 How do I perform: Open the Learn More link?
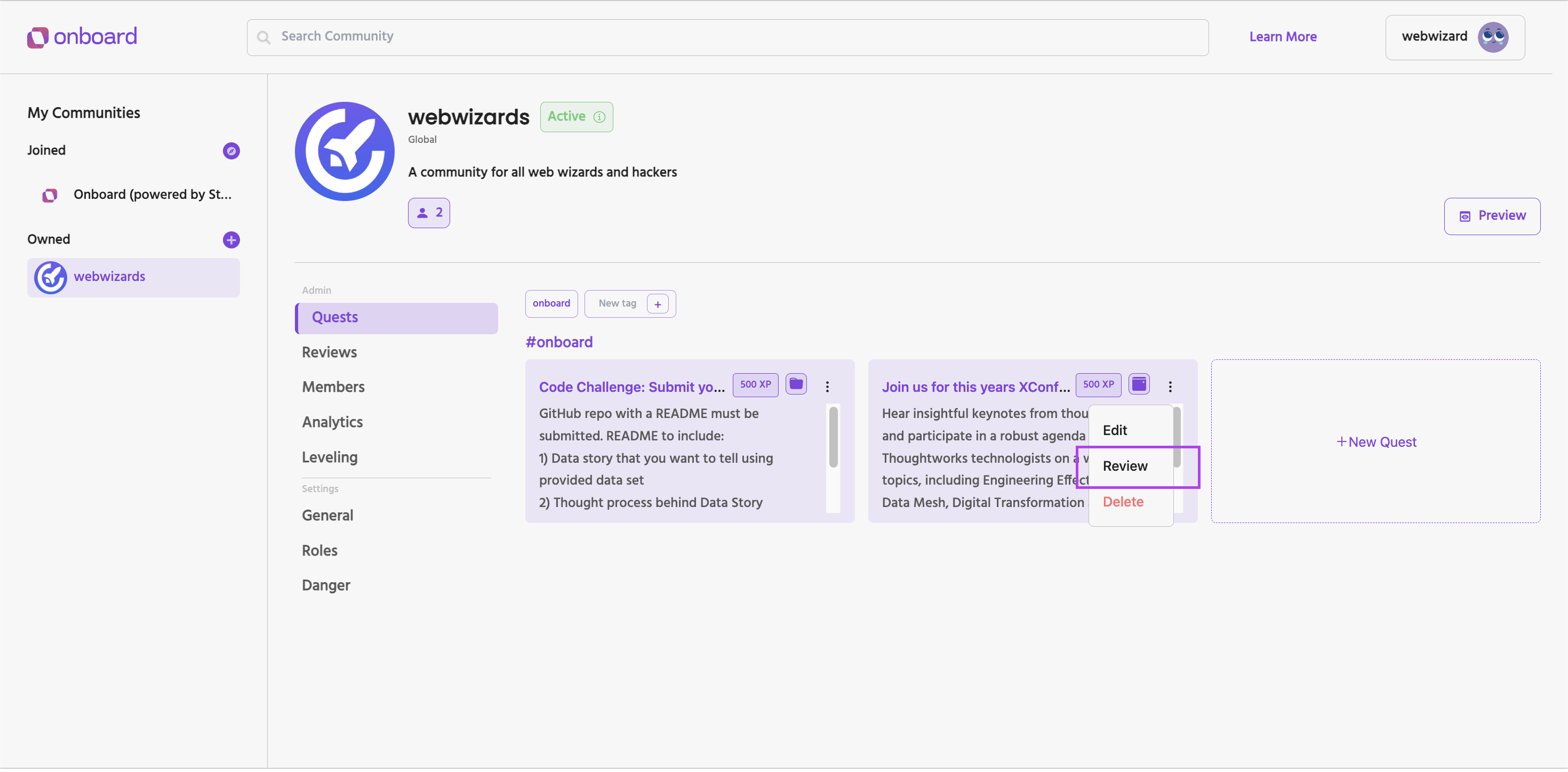1283,37
